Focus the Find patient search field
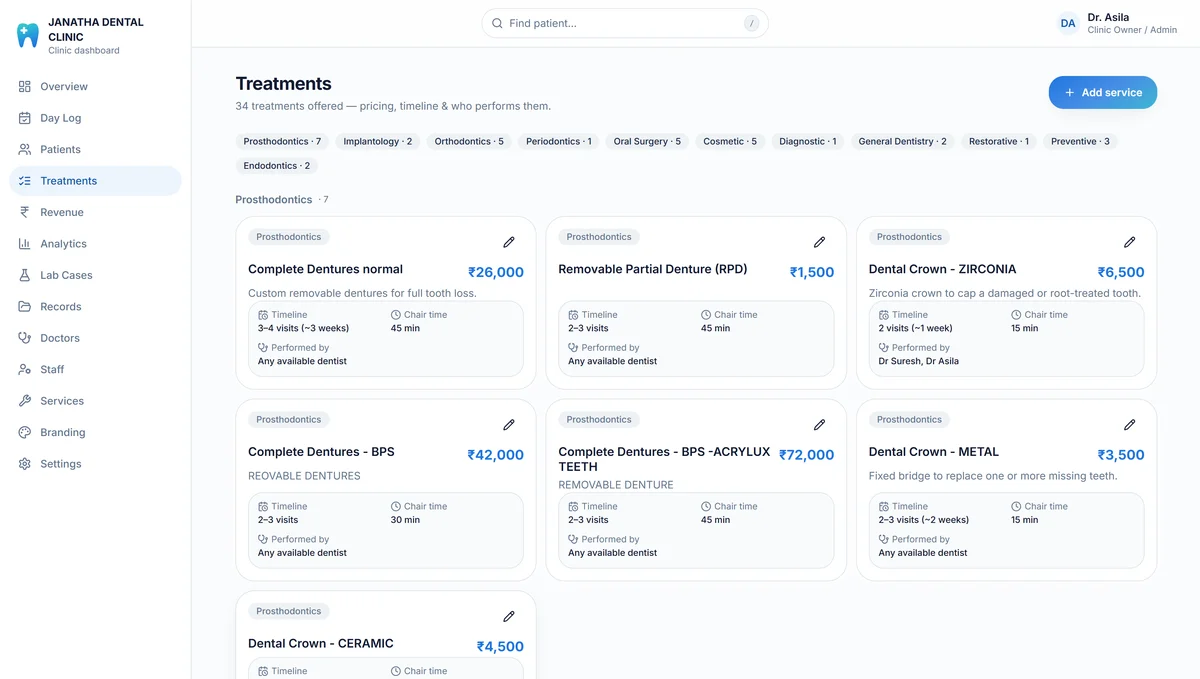Screen dimensions: 1200x679 tap(625, 23)
